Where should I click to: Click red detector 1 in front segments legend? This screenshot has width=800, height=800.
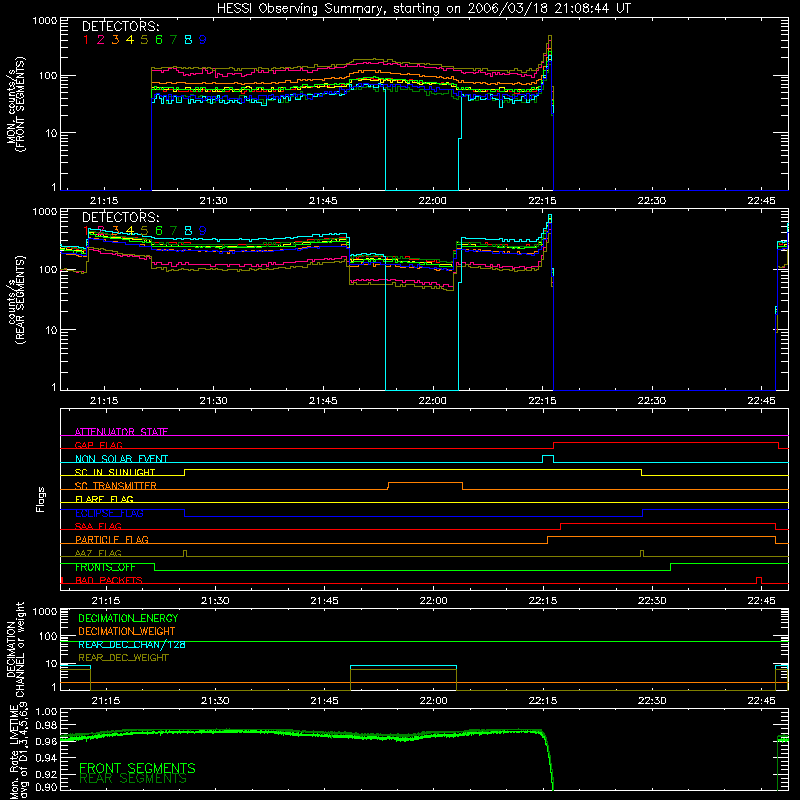point(86,40)
